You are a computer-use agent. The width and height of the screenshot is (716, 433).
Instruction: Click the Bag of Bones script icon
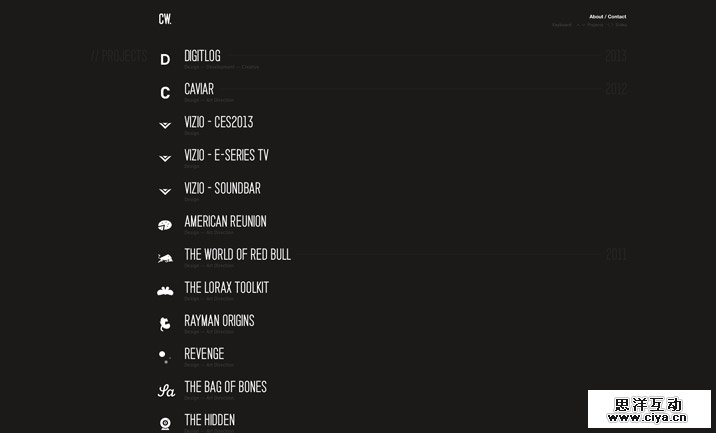(166, 391)
